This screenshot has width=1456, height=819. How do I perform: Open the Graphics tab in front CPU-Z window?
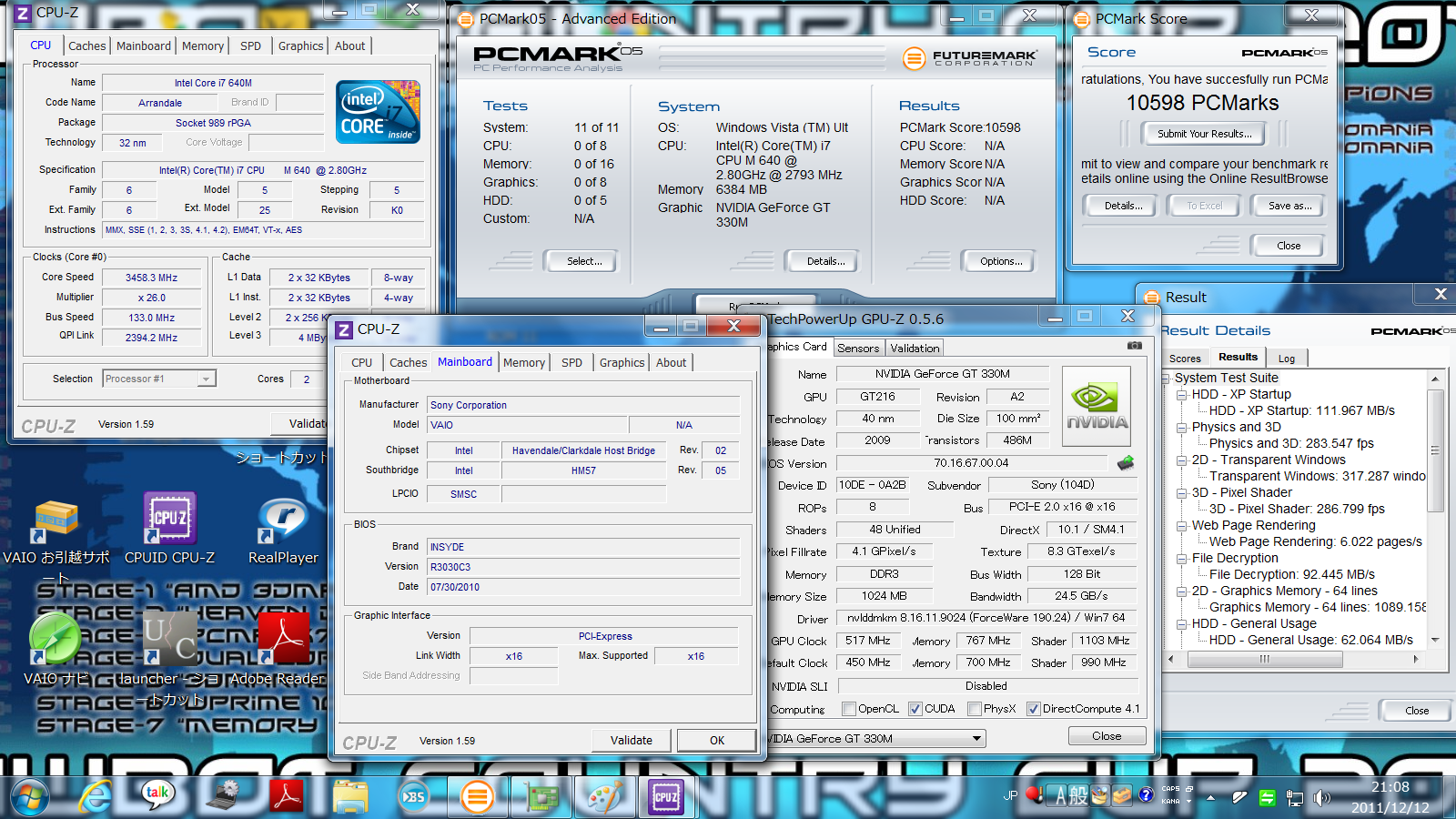click(x=622, y=362)
